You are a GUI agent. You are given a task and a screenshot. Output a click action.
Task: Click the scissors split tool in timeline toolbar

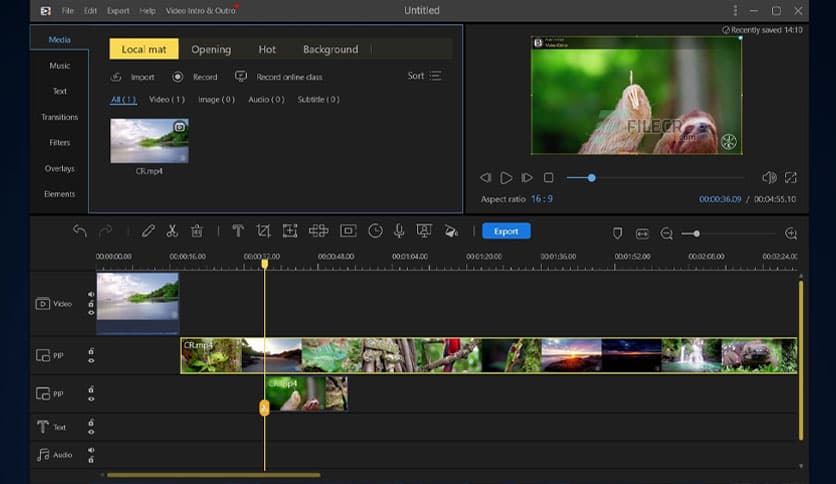point(172,231)
